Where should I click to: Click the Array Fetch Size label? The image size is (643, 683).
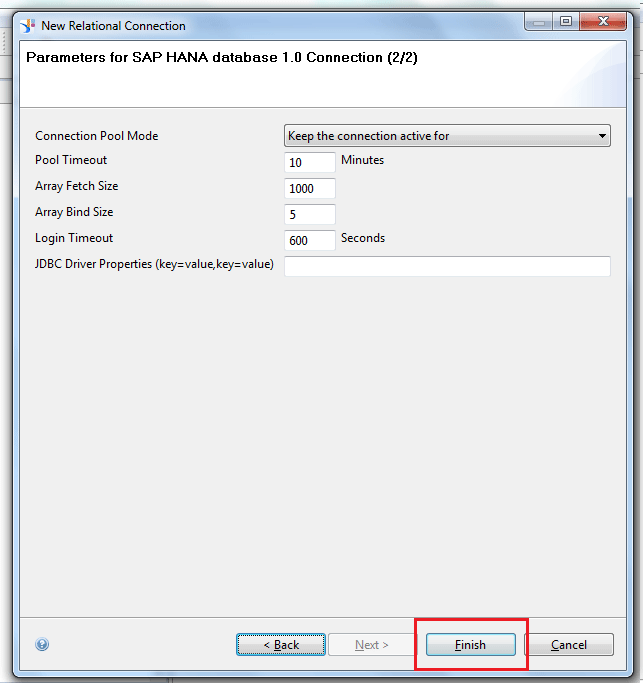click(77, 186)
